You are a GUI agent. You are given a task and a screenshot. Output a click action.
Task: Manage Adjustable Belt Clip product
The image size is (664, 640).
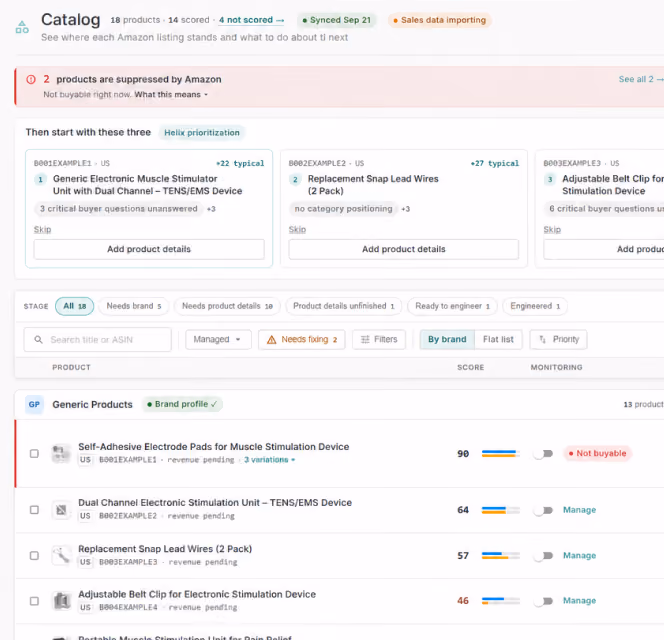click(579, 601)
